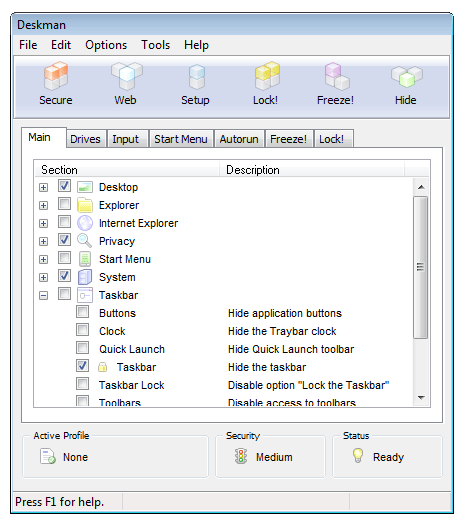This screenshot has height=525, width=463.
Task: Expand the Explorer tree node
Action: coord(43,205)
